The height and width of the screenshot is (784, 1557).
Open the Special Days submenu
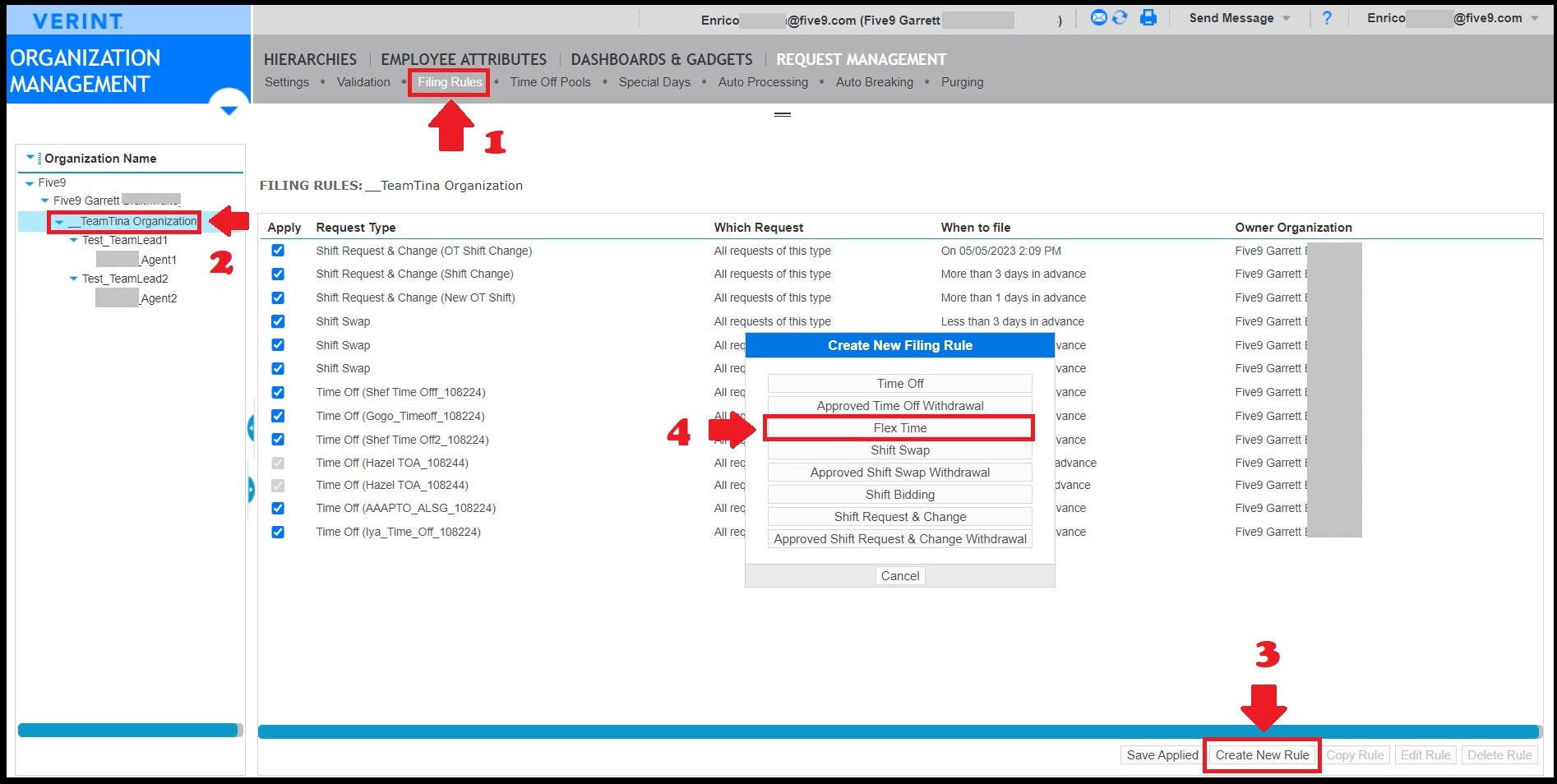point(654,82)
